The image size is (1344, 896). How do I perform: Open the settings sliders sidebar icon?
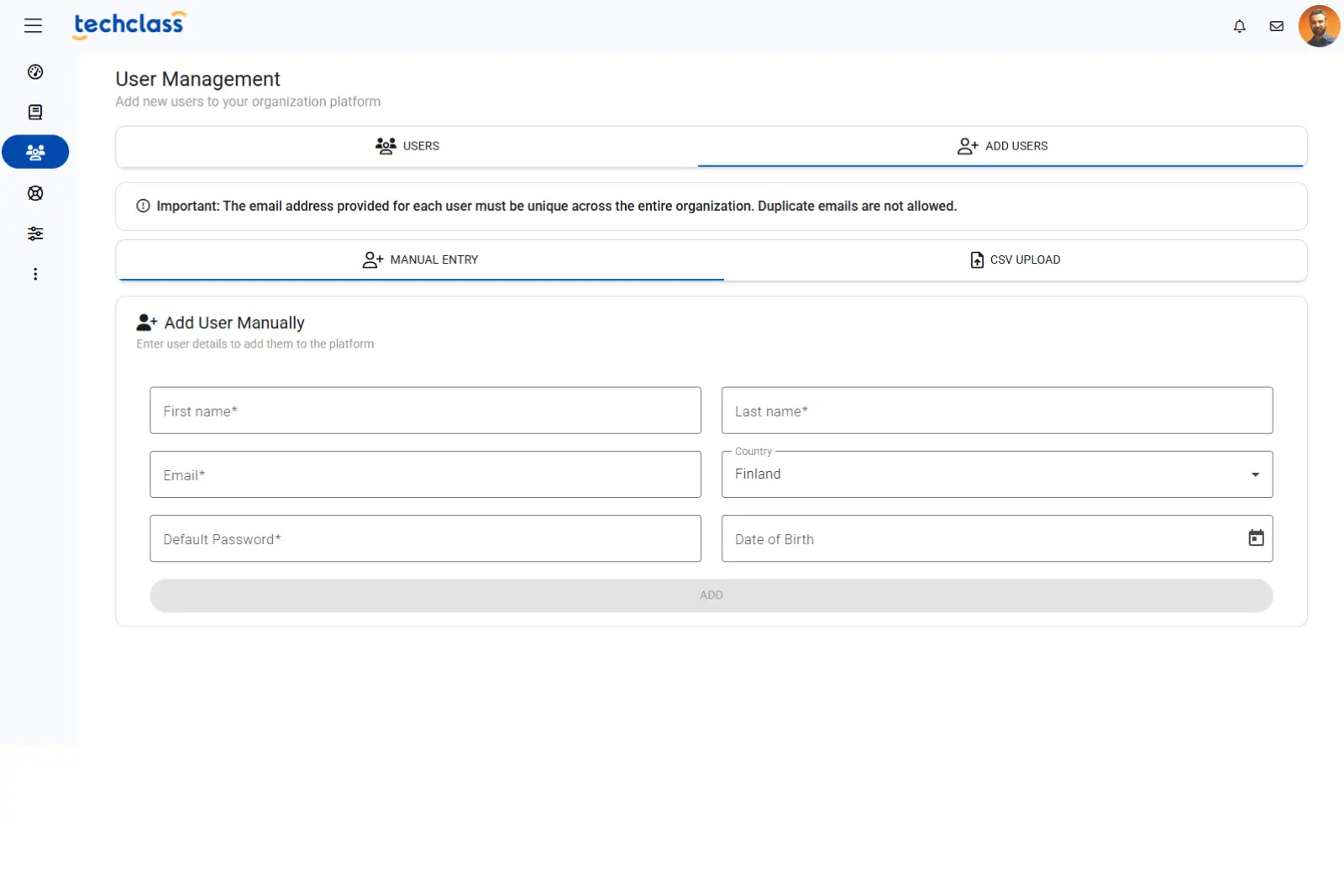(x=35, y=233)
